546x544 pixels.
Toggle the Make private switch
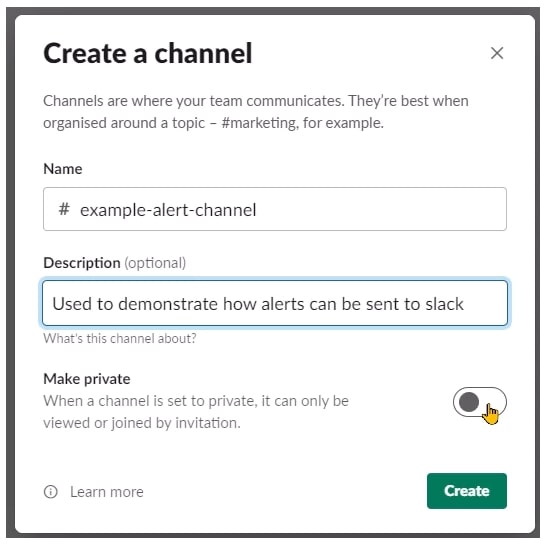(x=479, y=402)
